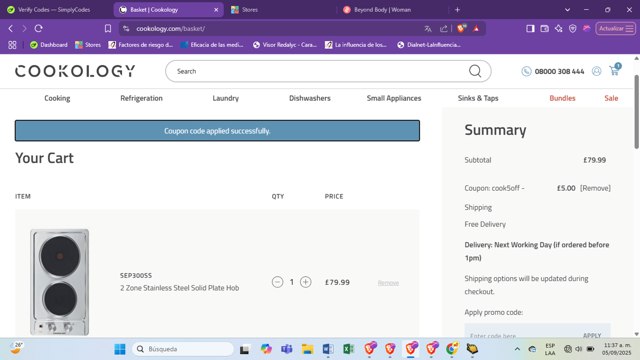The height and width of the screenshot is (360, 640).
Task: Increase hob quantity with plus button
Action: [305, 282]
